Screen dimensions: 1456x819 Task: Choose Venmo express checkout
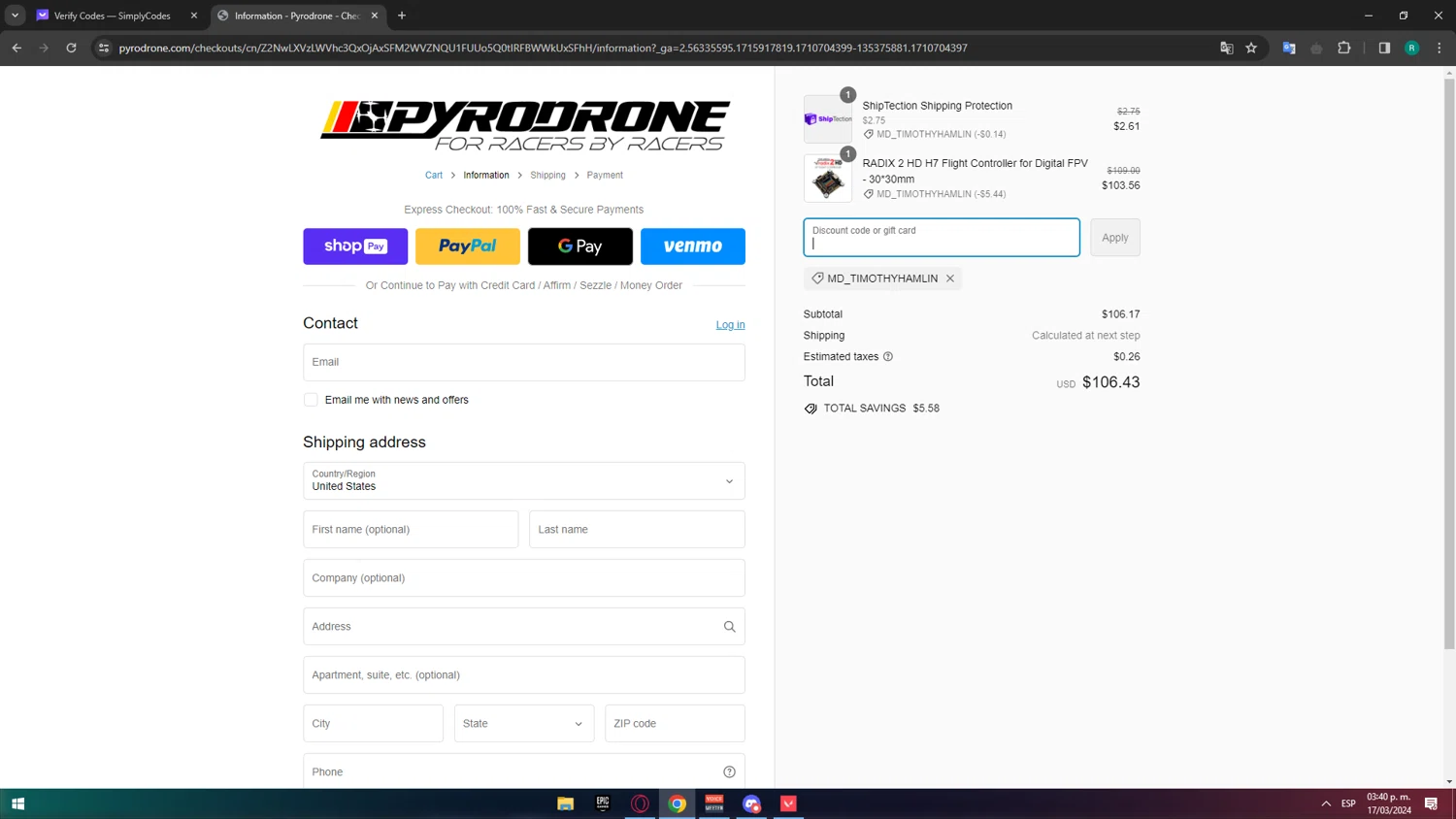[693, 246]
